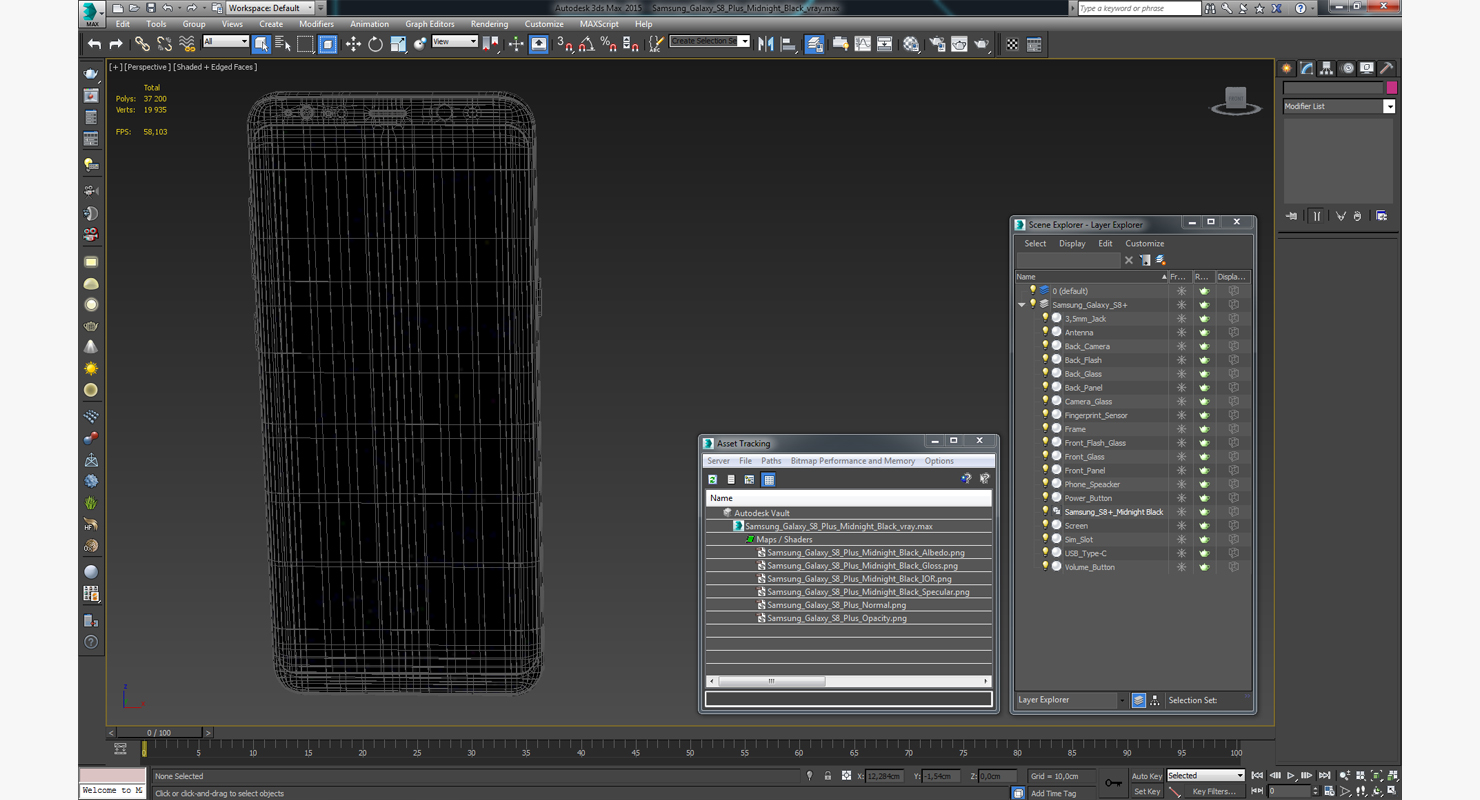Toggle 3D Snaps button
The height and width of the screenshot is (800, 1480).
click(565, 44)
